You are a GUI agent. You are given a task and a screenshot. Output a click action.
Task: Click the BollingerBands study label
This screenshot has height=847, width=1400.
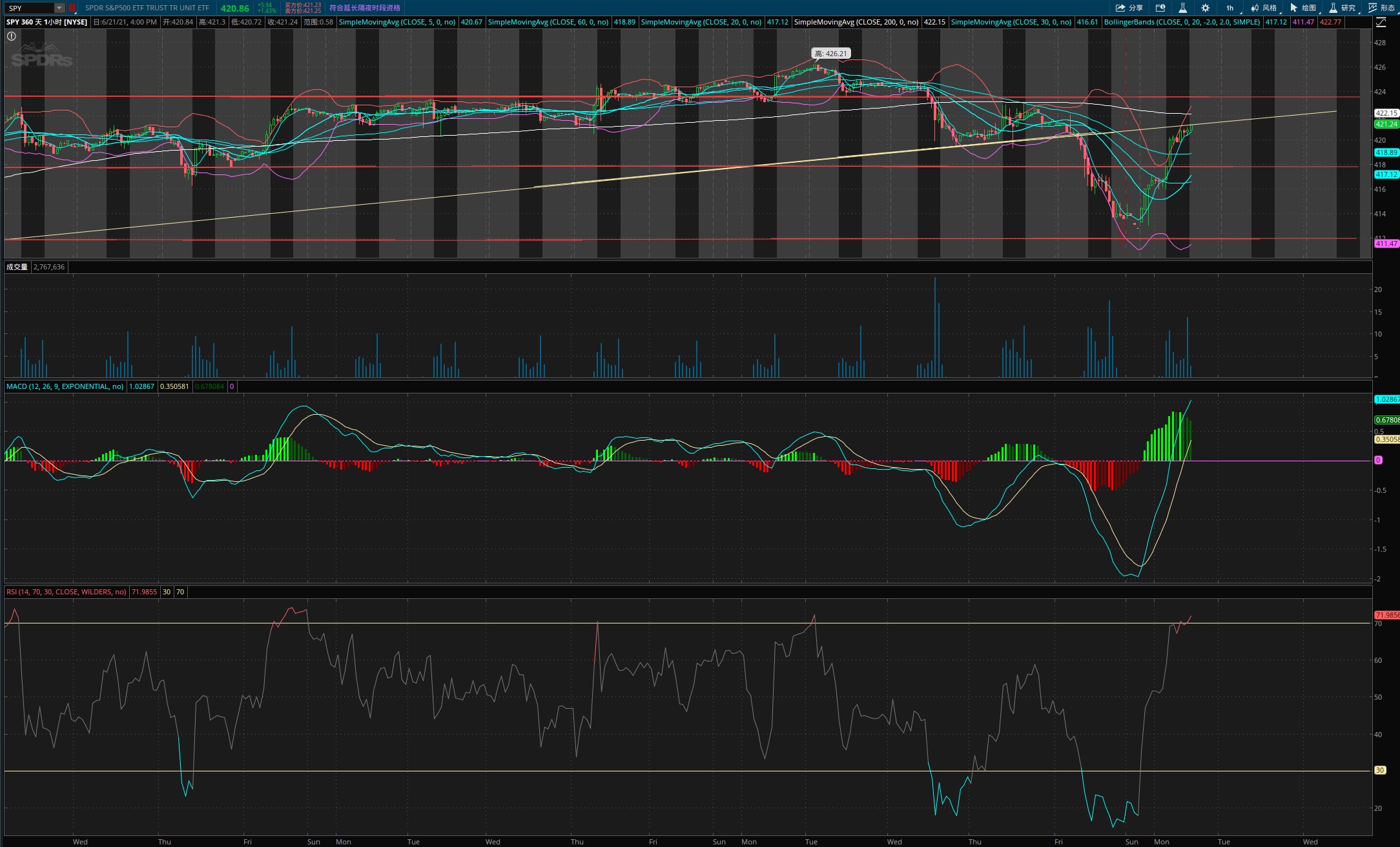pyautogui.click(x=1182, y=22)
